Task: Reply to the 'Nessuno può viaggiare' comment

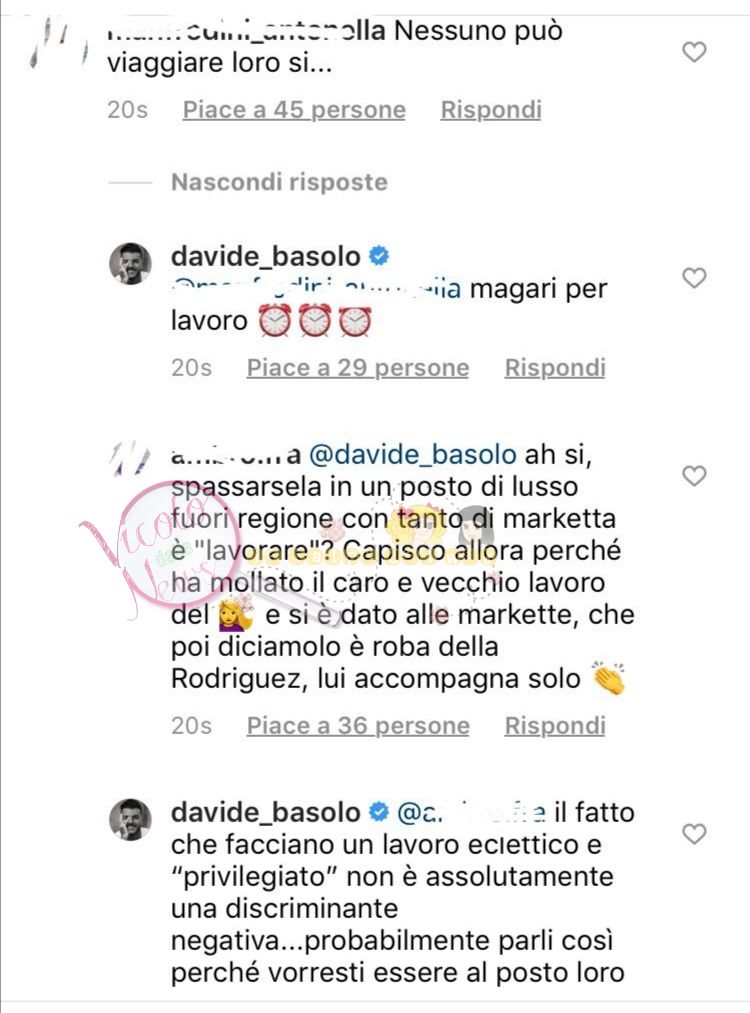Action: [491, 110]
